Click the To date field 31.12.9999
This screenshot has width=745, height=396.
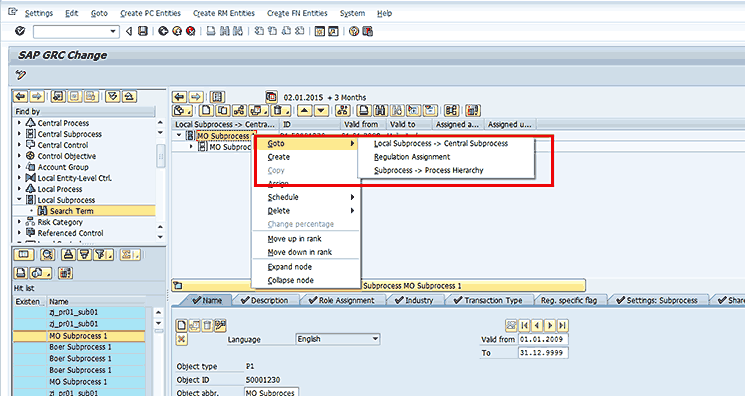(x=543, y=353)
